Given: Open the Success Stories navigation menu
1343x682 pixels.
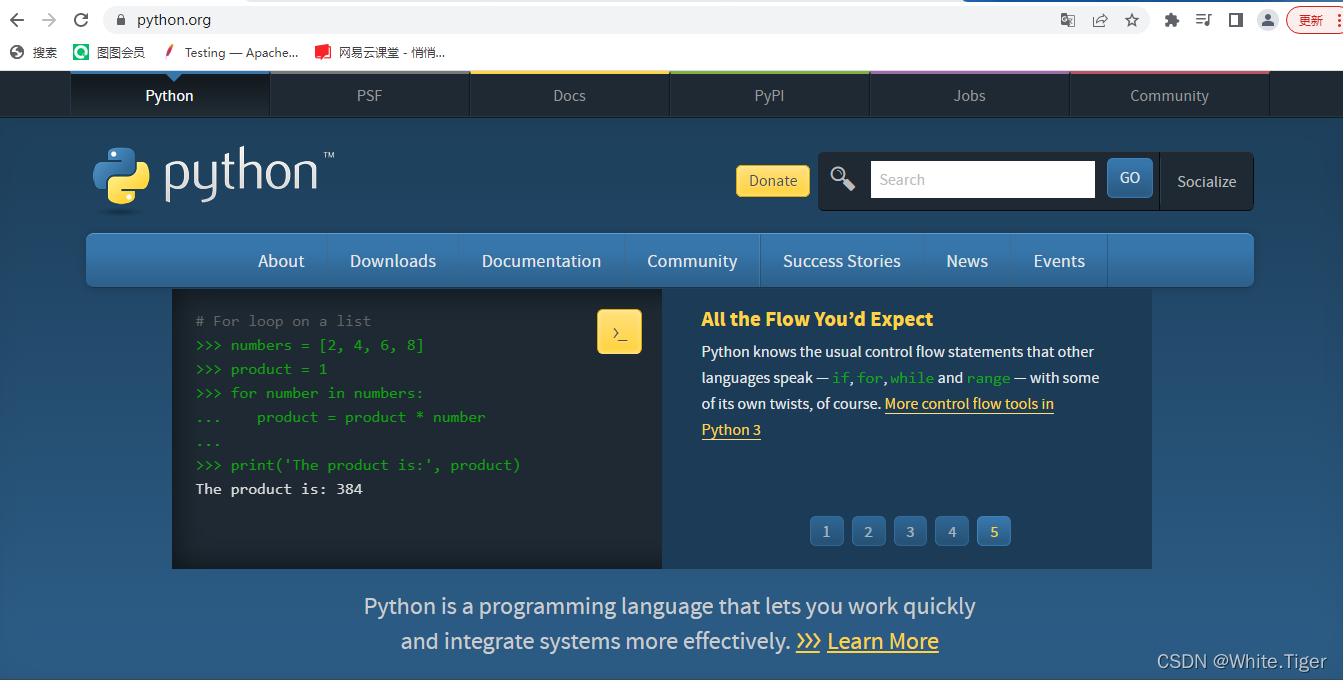Looking at the screenshot, I should (x=842, y=261).
